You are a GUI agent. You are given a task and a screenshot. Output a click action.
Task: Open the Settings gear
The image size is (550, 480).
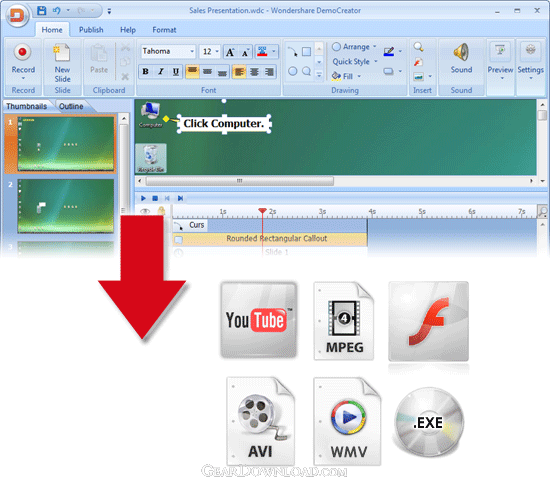530,50
